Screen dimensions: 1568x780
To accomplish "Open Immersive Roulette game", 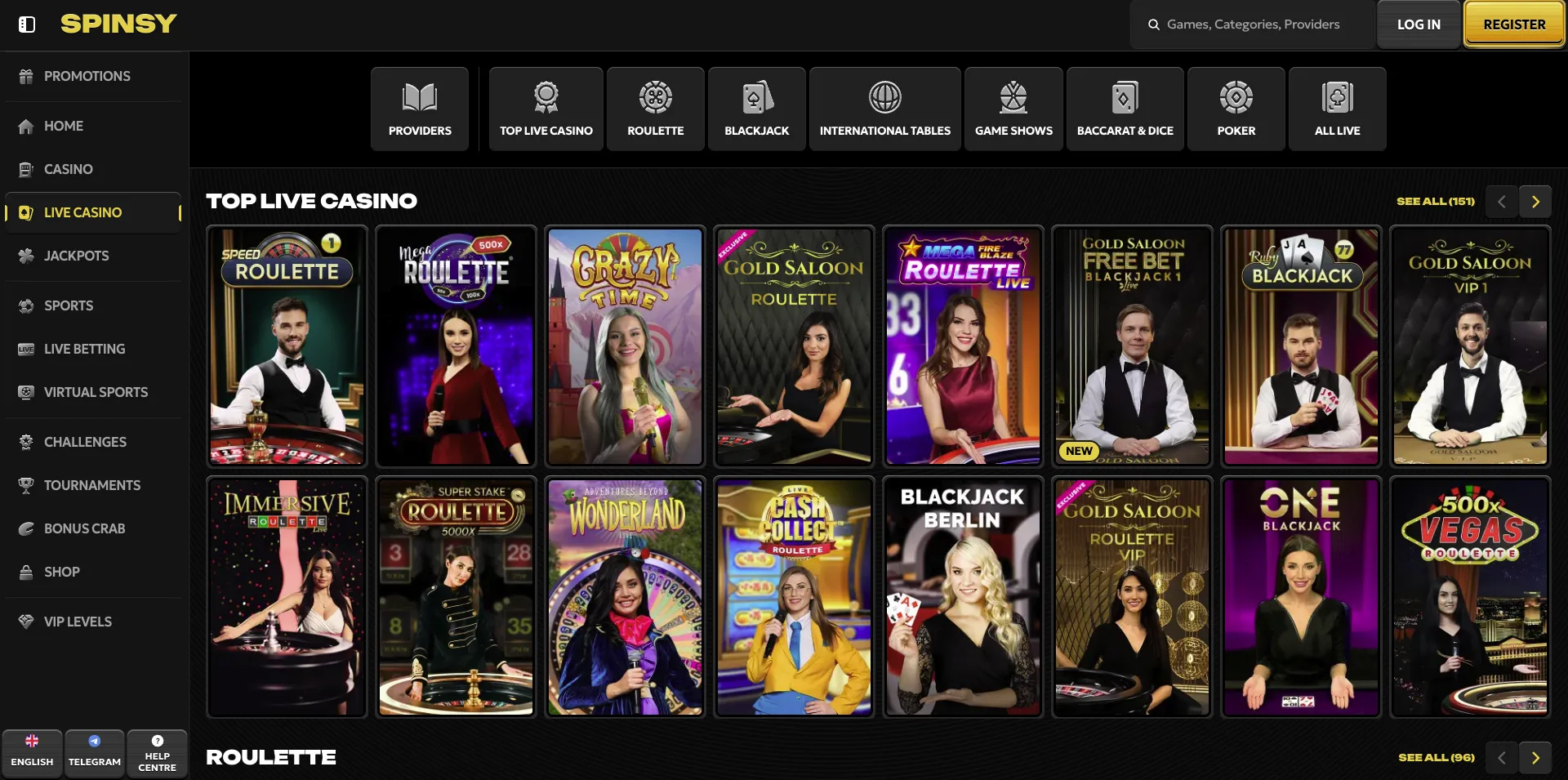I will [x=287, y=597].
